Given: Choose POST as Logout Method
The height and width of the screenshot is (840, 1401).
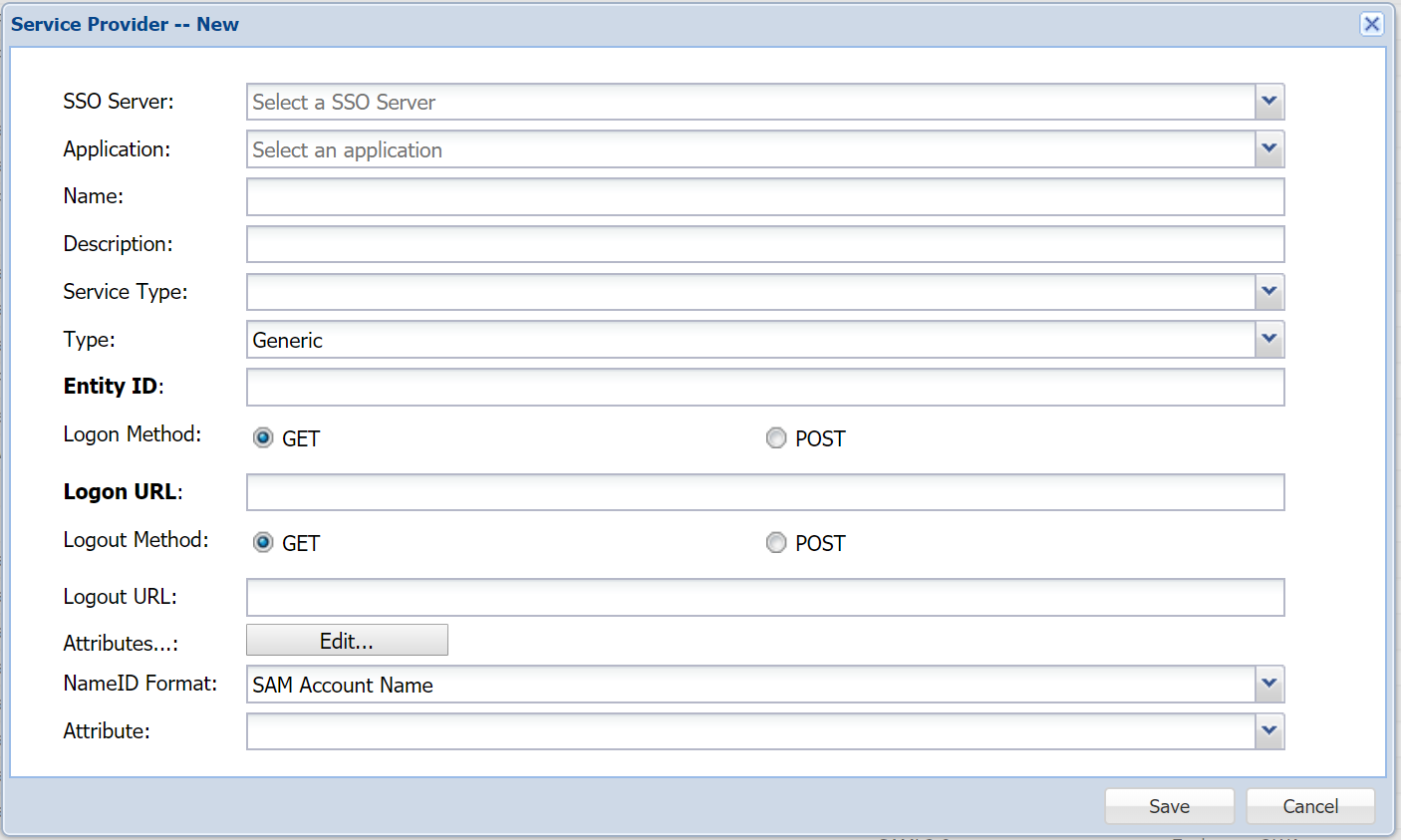Looking at the screenshot, I should coord(776,543).
